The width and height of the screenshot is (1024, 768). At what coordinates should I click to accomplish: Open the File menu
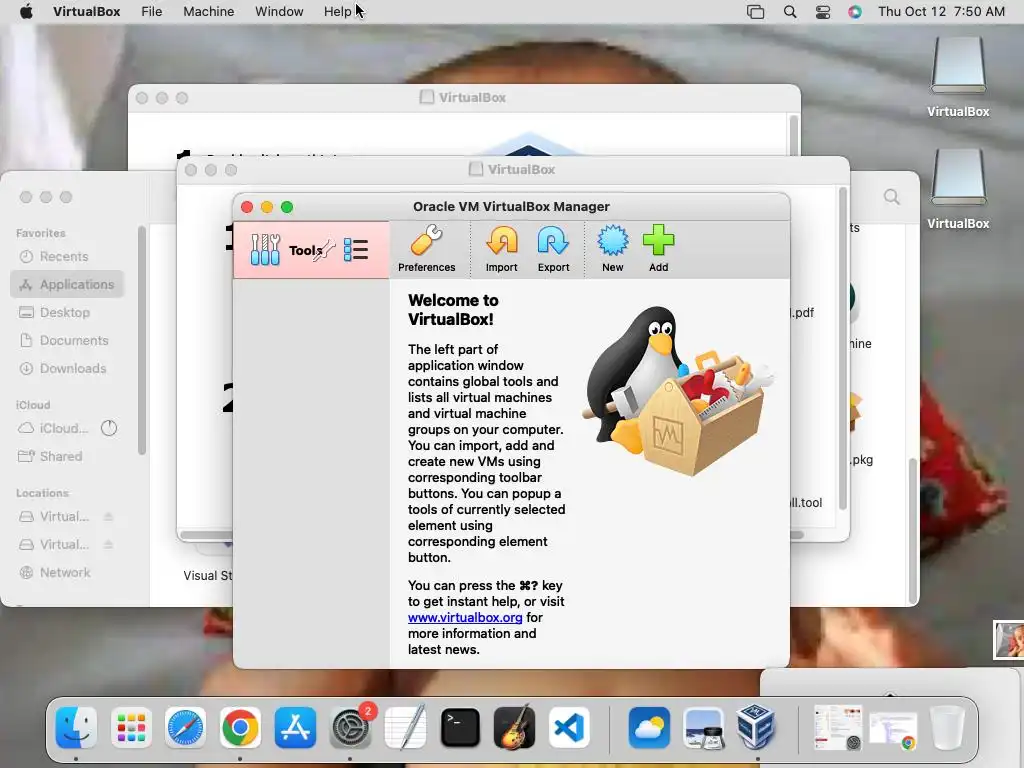tap(152, 12)
